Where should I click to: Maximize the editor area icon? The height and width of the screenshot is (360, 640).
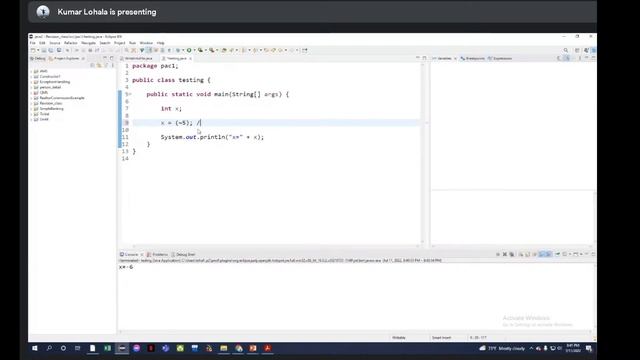[x=424, y=58]
